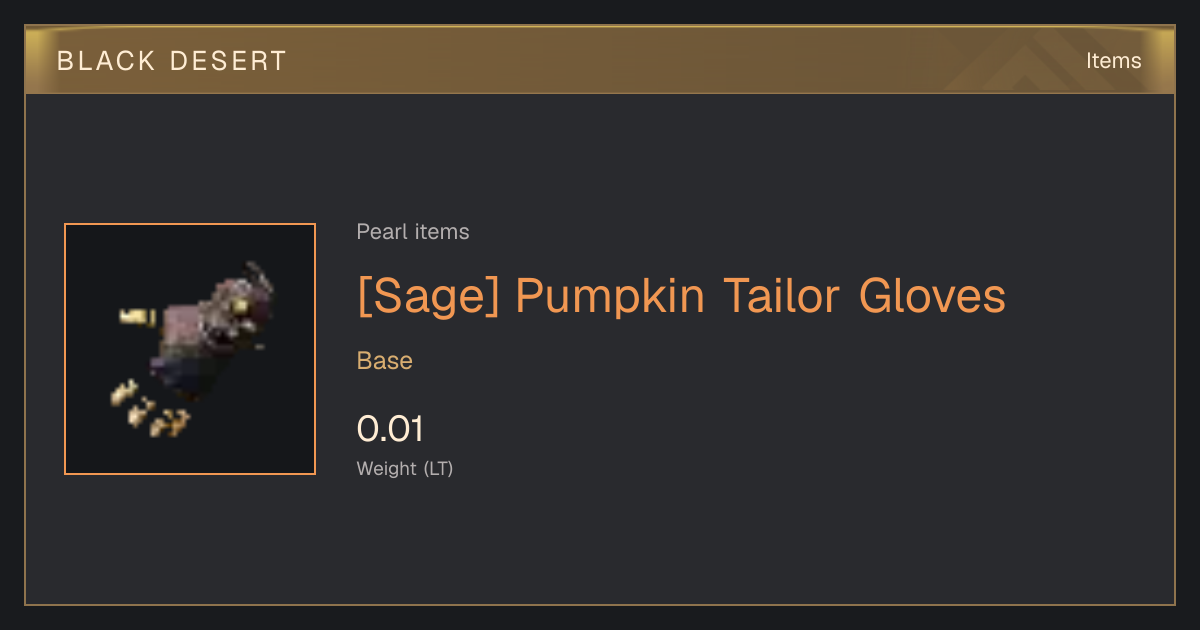This screenshot has width=1200, height=630.
Task: Click the 0.01 weight value
Action: point(390,429)
